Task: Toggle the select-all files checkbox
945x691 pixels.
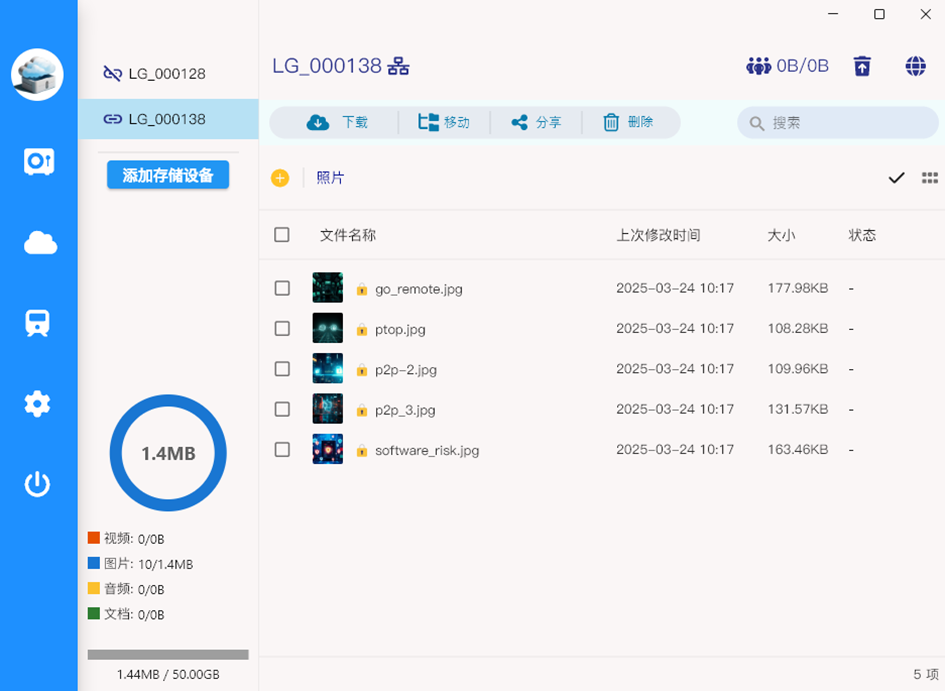Action: point(281,234)
